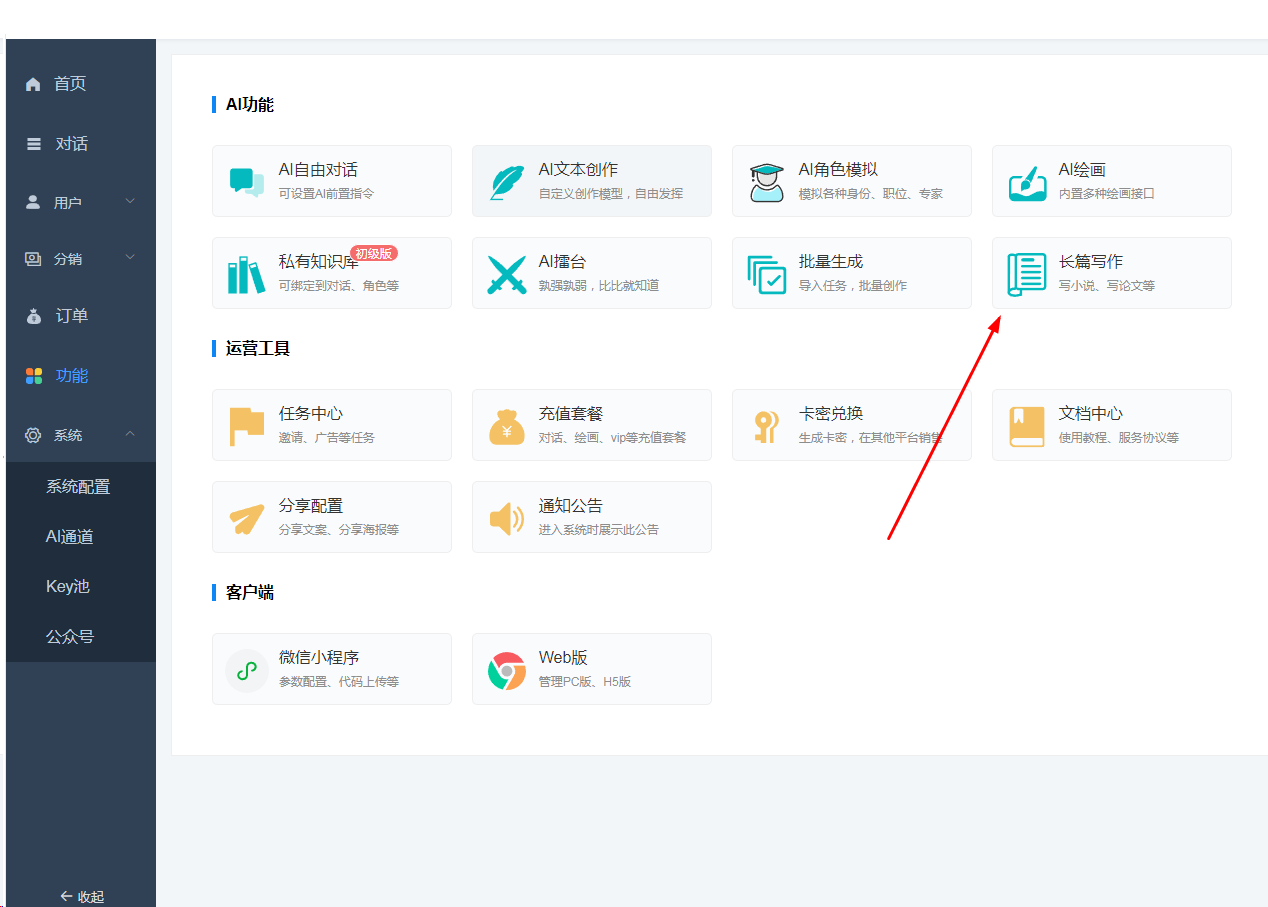Click the 对话 list icon in sidebar
The image size is (1268, 907).
34,144
